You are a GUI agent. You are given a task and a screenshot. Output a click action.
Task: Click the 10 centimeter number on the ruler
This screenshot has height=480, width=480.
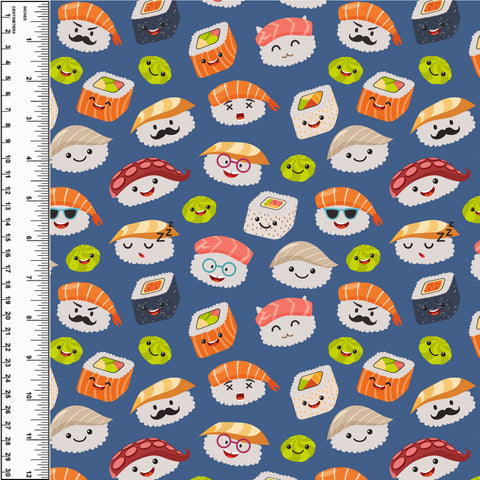click(7, 159)
